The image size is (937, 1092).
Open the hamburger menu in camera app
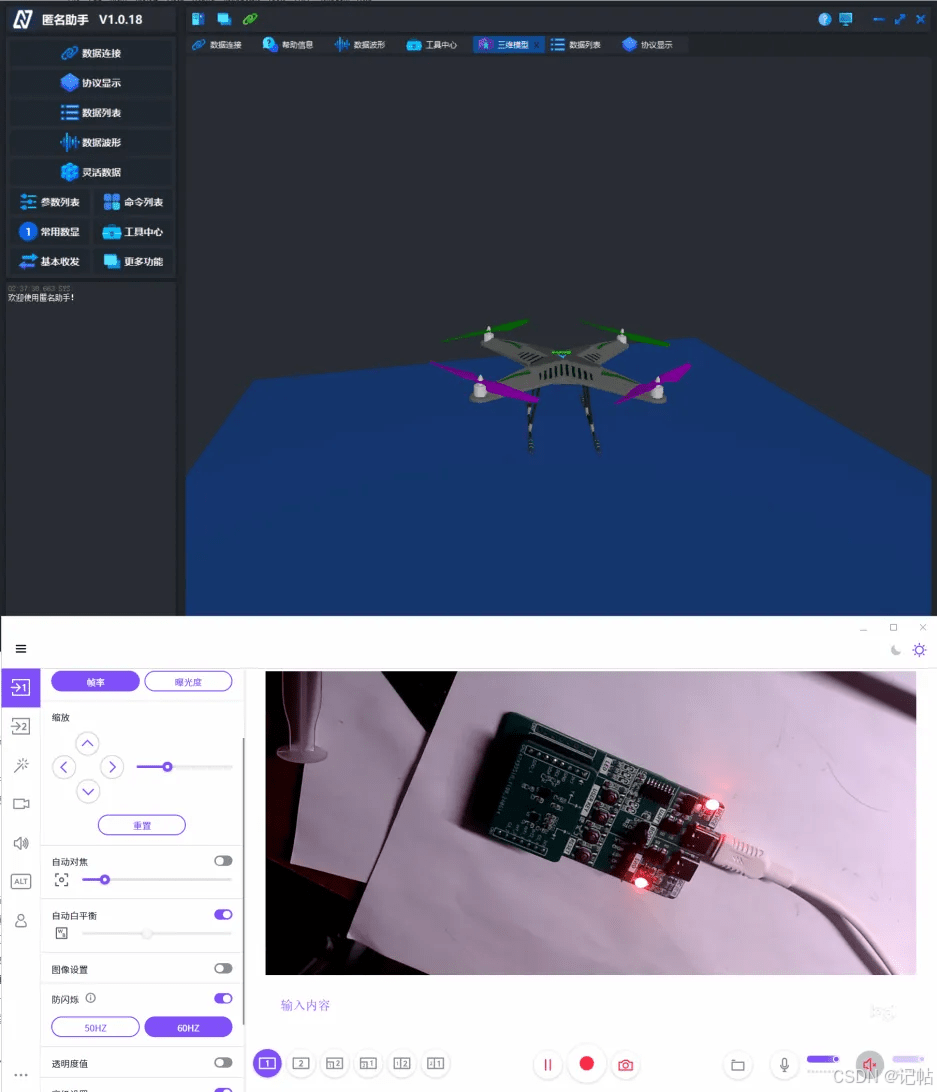pos(21,648)
